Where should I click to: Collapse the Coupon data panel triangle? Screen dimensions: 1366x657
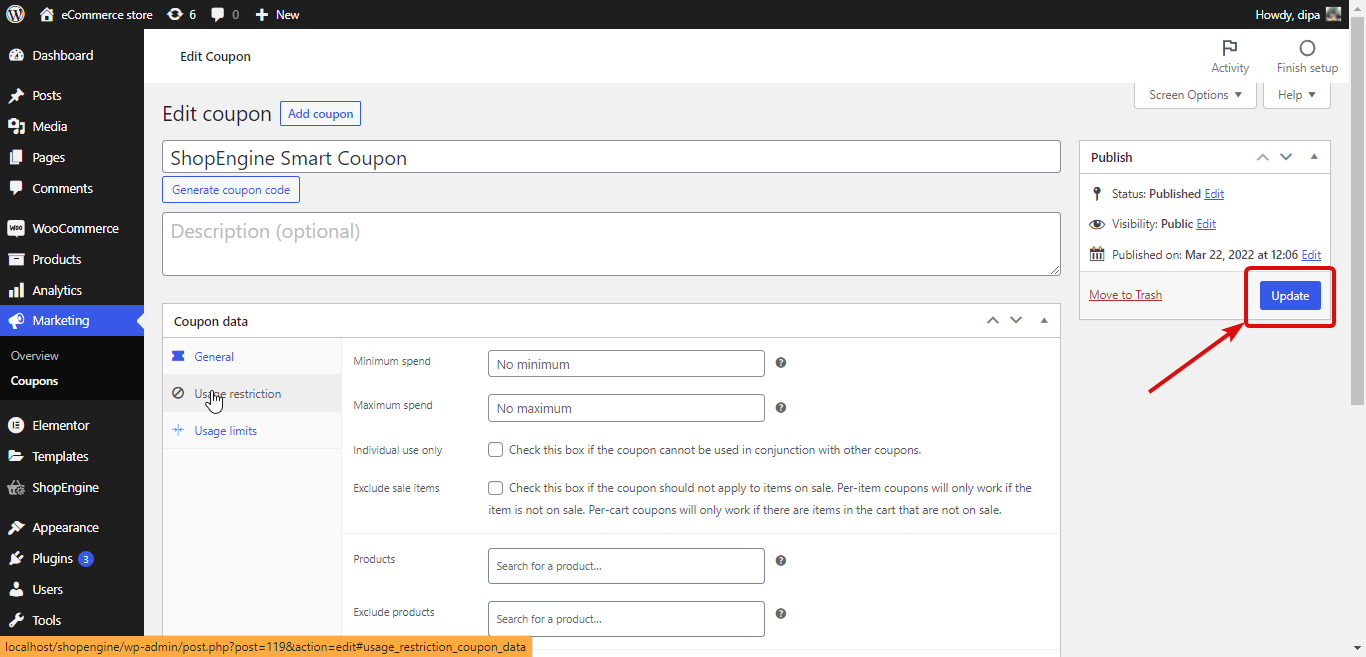coord(1044,320)
